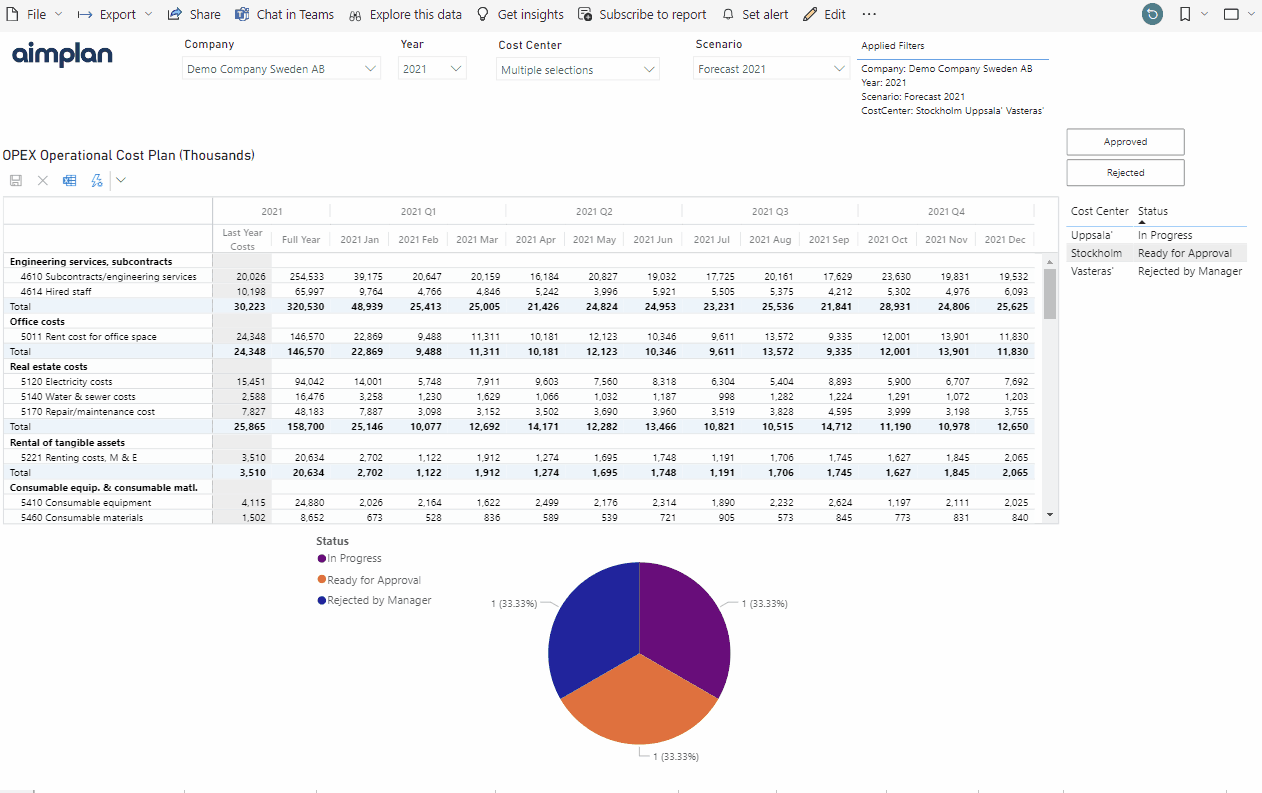Open the bookmark icon in the top bar

(1185, 14)
